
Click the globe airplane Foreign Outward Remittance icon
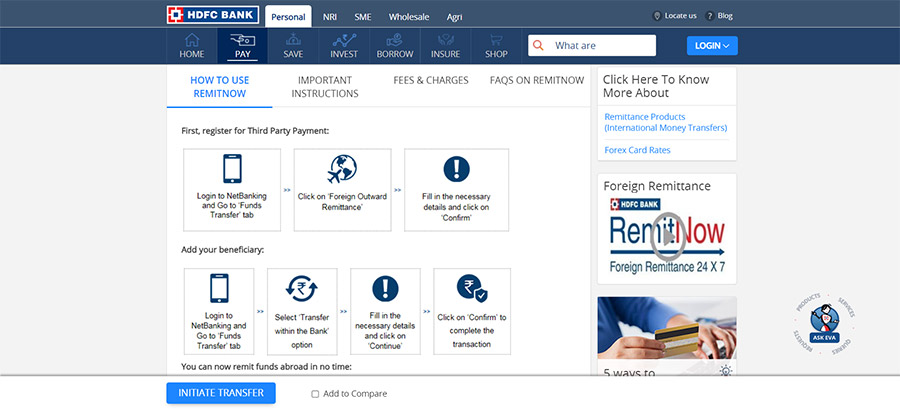coord(342,169)
